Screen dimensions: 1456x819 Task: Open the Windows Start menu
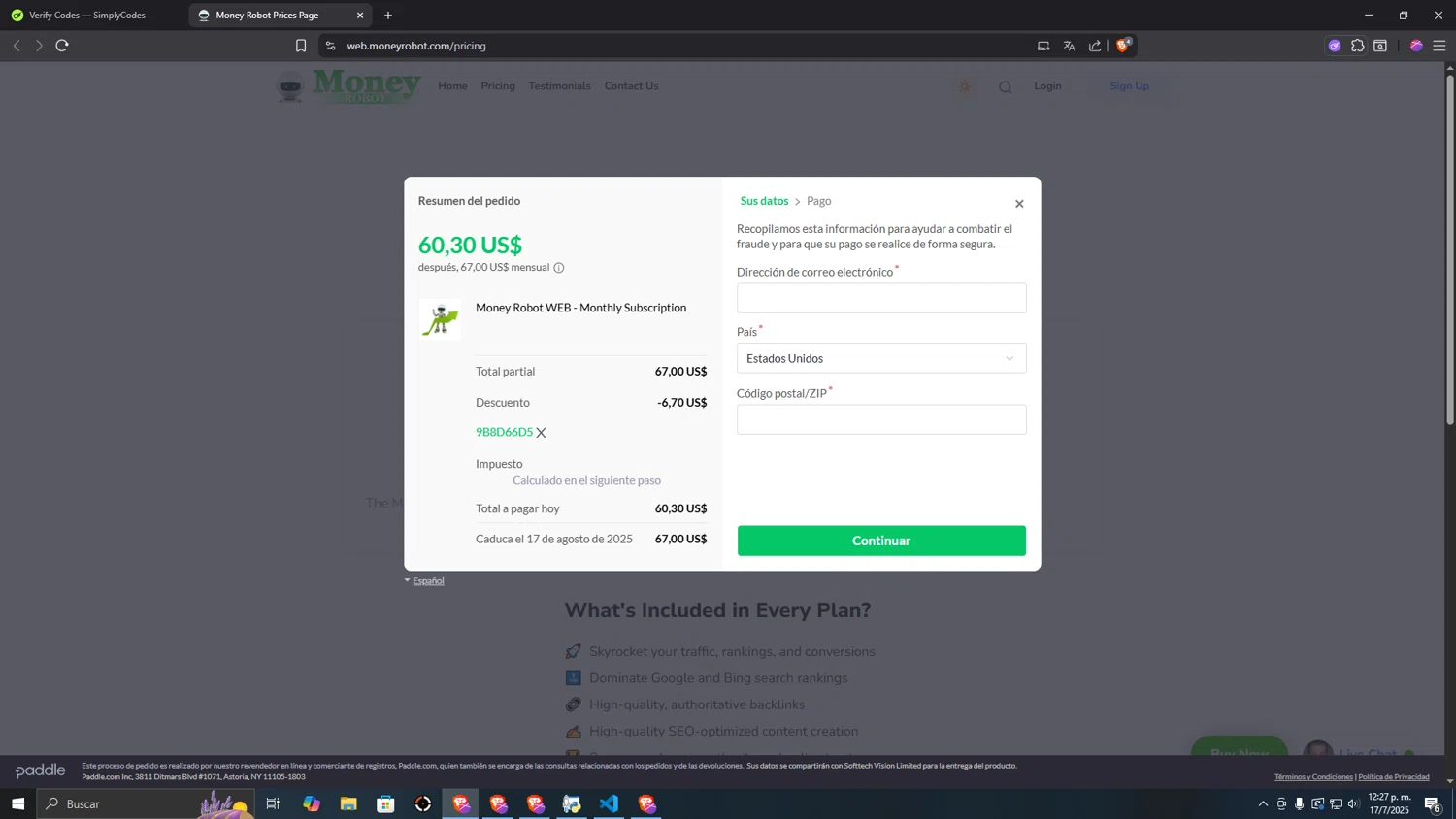[17, 803]
